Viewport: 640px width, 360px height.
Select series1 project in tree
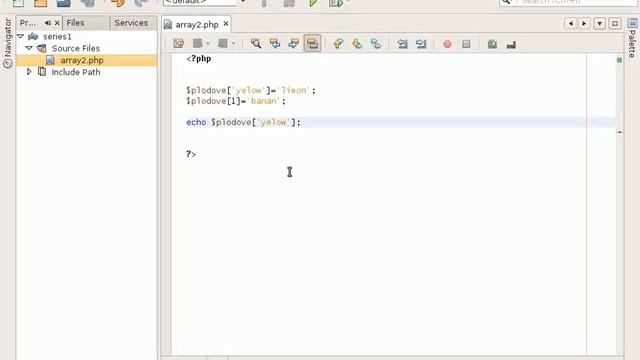57,36
